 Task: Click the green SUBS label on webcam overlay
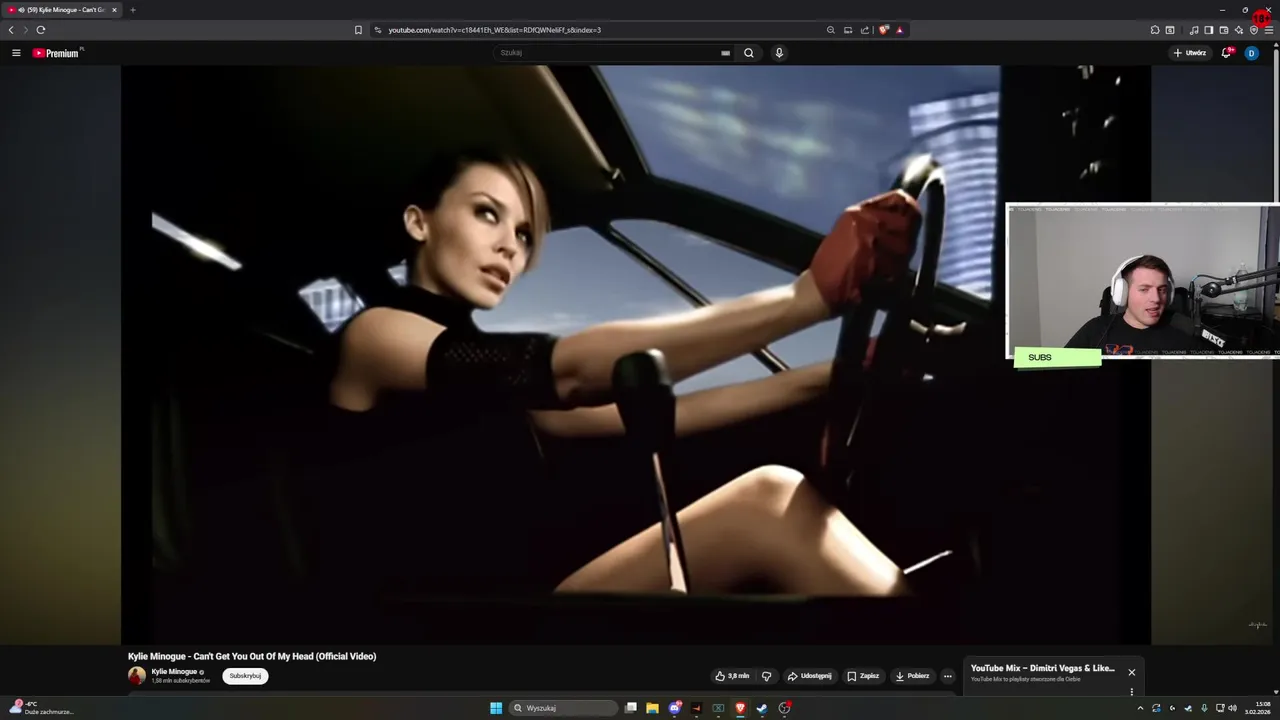pyautogui.click(x=1057, y=357)
